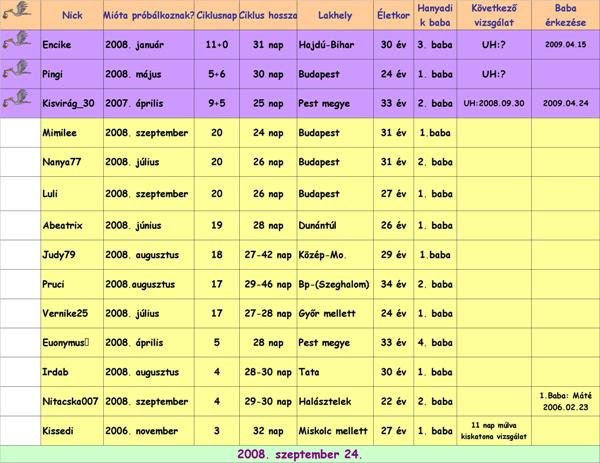600x463 pixels.
Task: Click the Lakhely column header
Action: point(334,16)
